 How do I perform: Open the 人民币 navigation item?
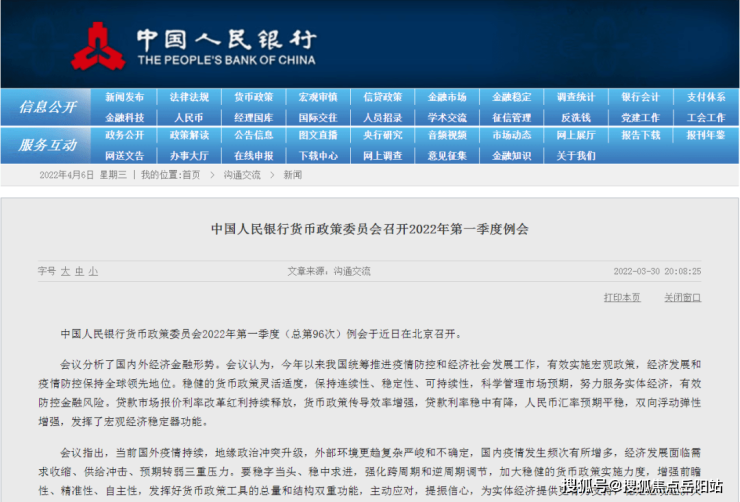click(x=188, y=117)
